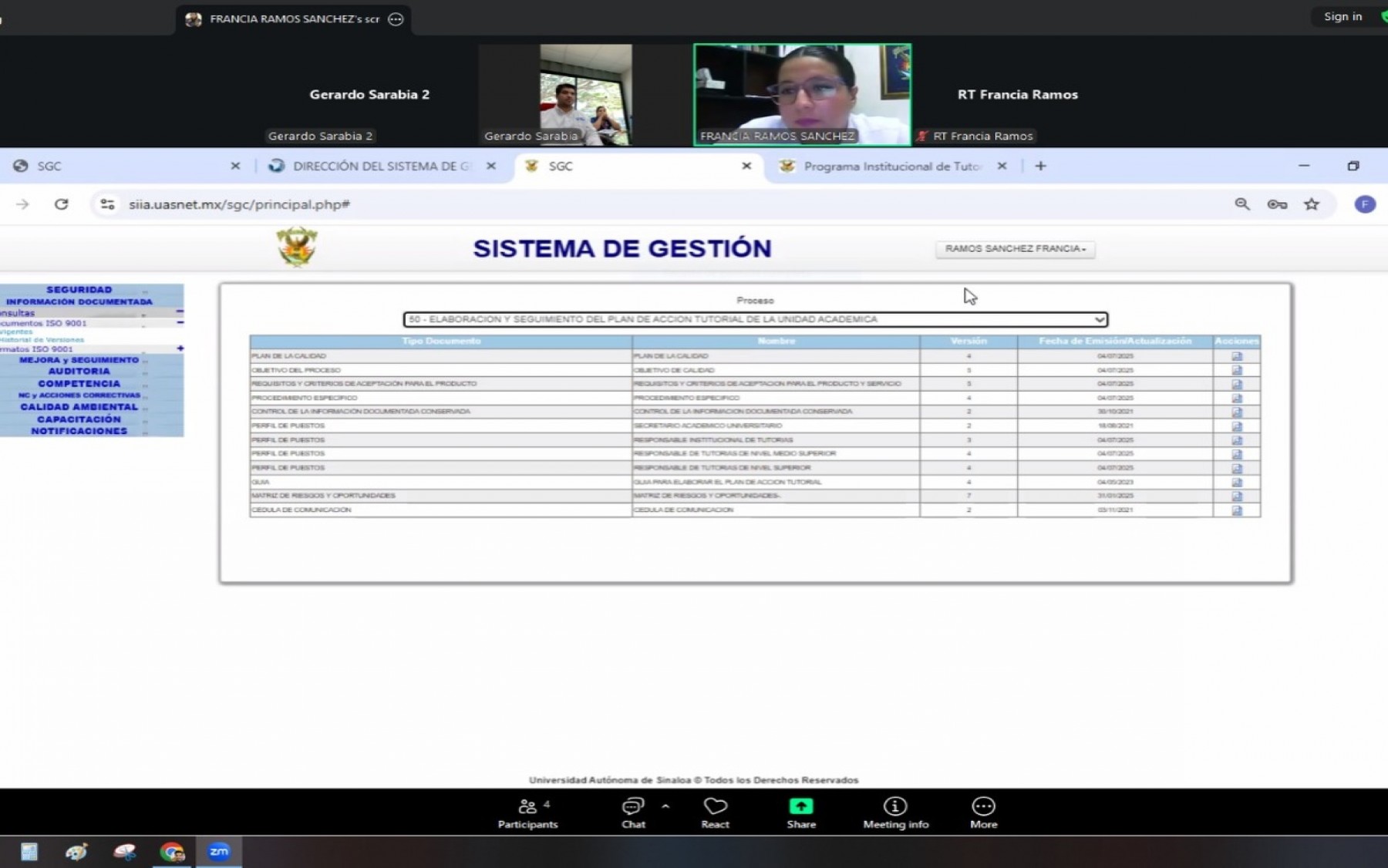Open Meeting info in Zoom toolbar

894,806
